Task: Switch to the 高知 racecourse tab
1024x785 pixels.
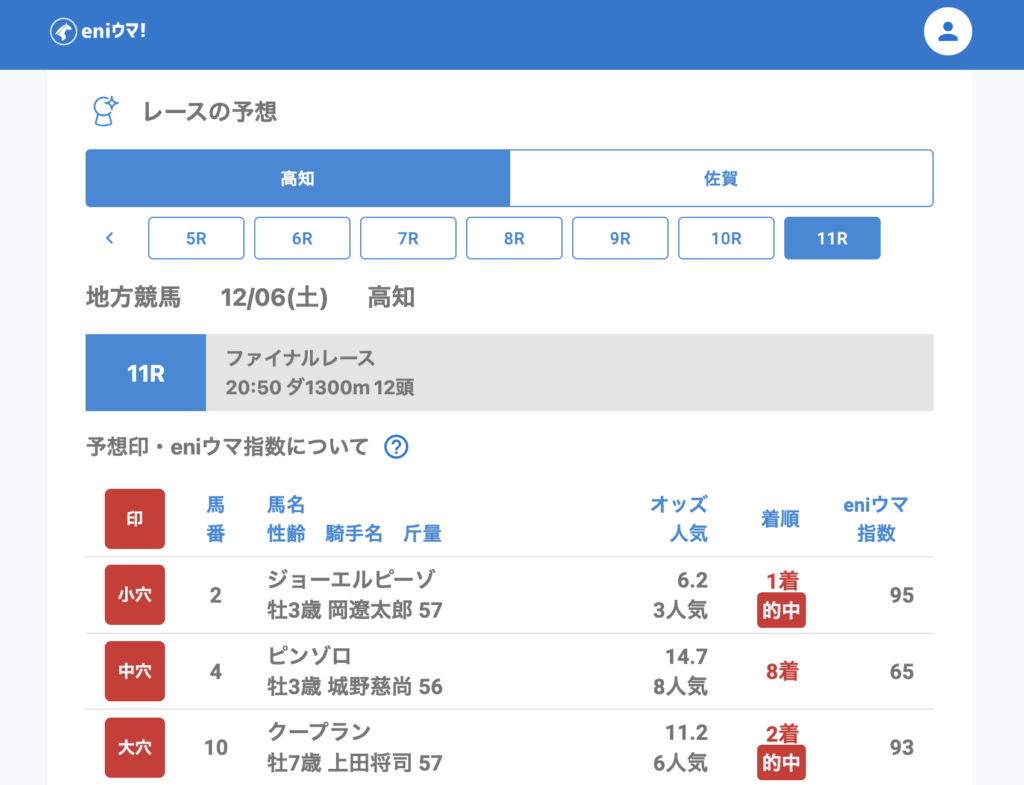Action: [298, 179]
